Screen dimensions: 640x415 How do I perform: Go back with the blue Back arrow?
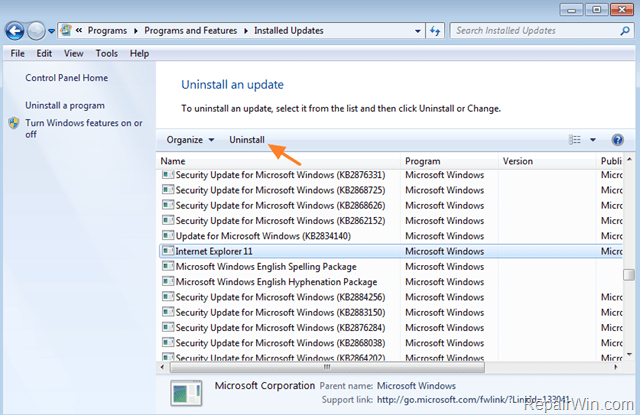pos(15,31)
